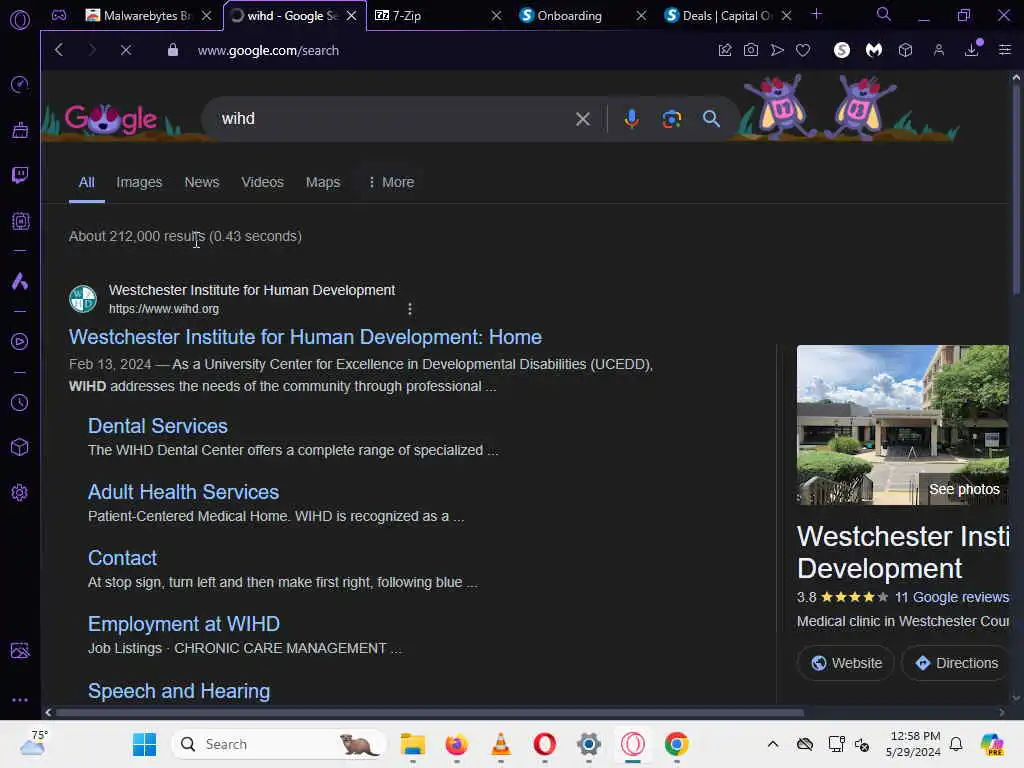Open the CPU chip icon in sidebar
The image size is (1024, 768).
(x=20, y=221)
